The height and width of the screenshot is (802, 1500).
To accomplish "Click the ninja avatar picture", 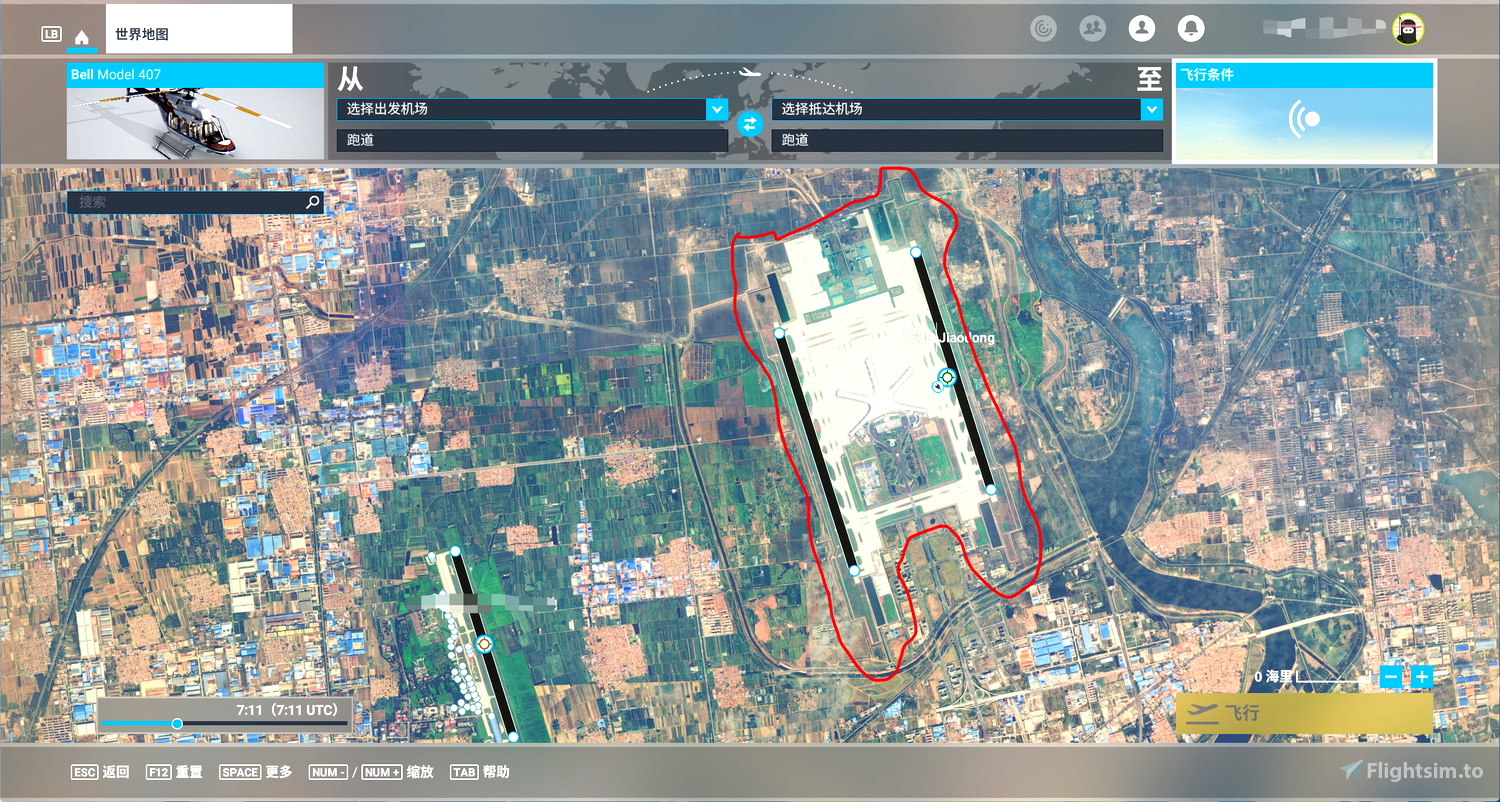I will pos(1409,29).
